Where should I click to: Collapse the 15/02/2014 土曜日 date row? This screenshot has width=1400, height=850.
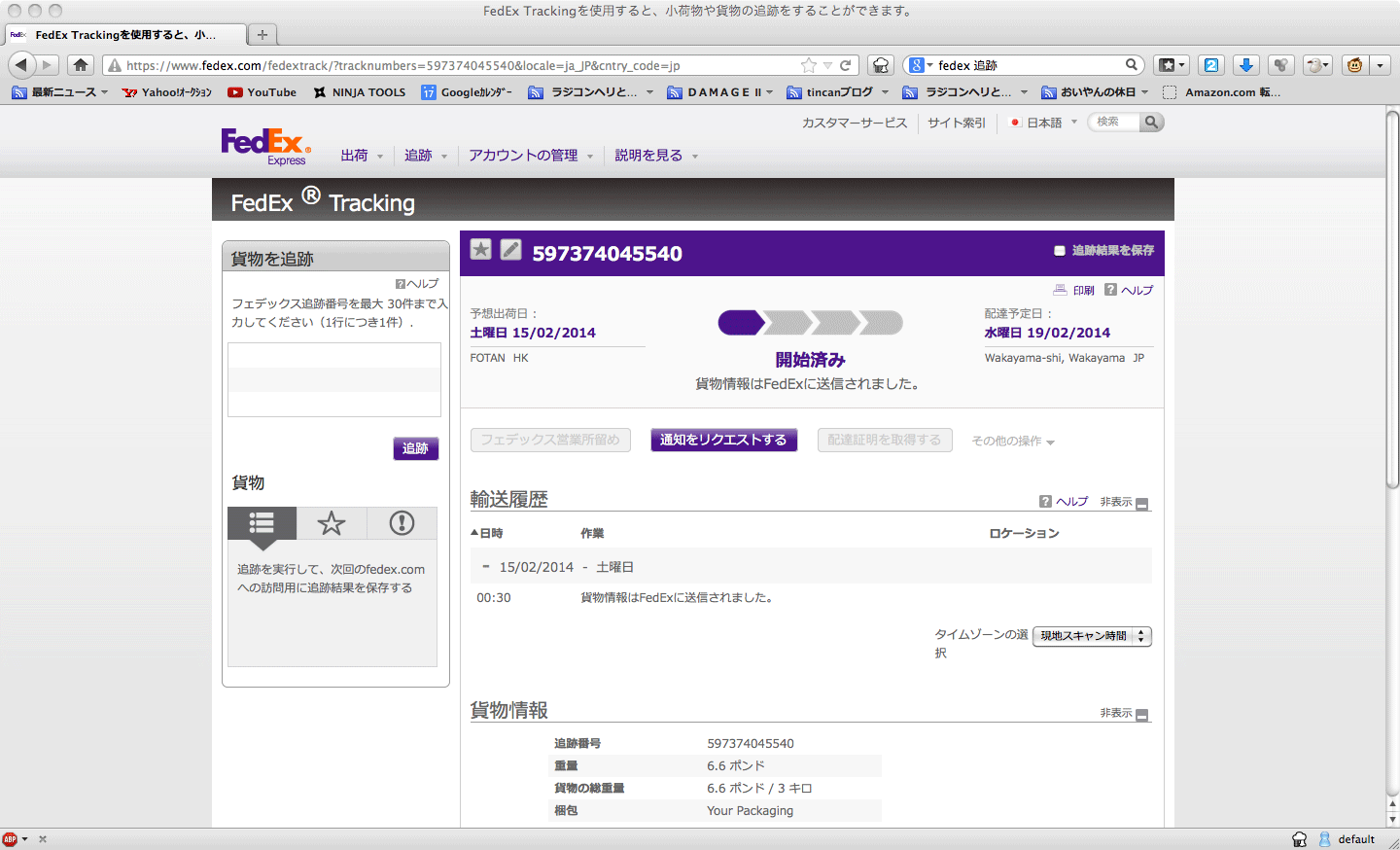(486, 567)
